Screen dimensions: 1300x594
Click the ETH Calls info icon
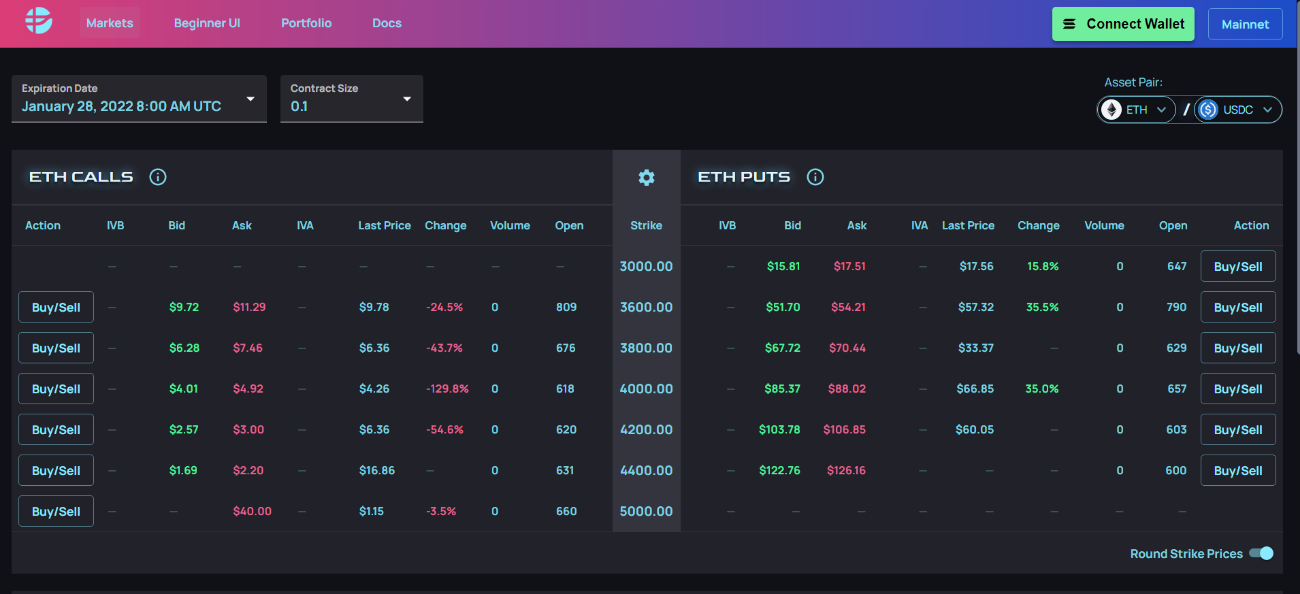click(x=157, y=177)
